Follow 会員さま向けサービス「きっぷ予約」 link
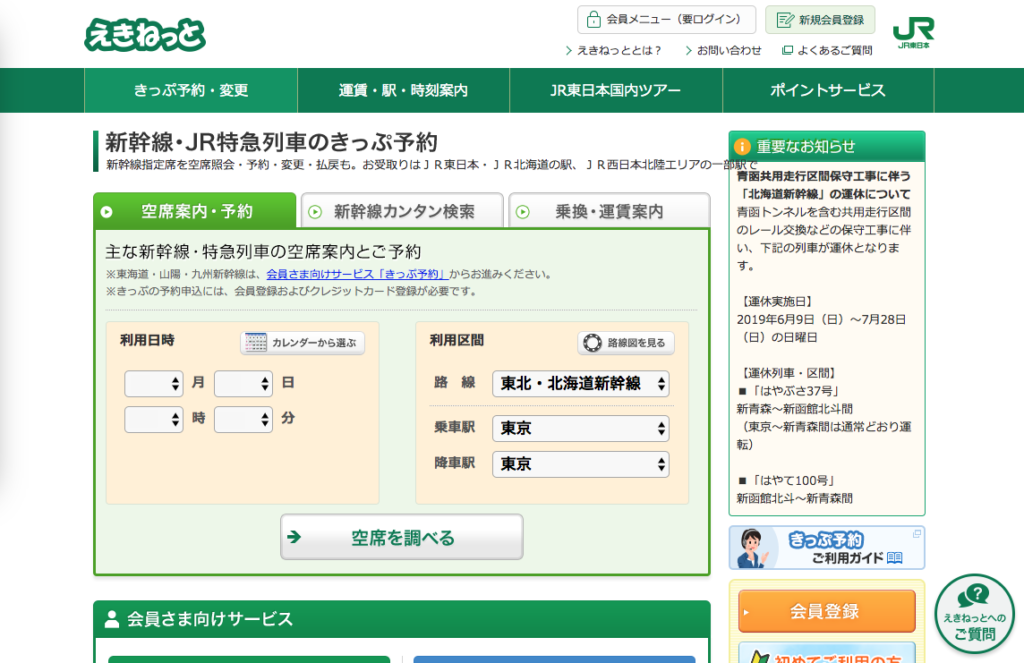The width and height of the screenshot is (1024, 663). tap(356, 274)
